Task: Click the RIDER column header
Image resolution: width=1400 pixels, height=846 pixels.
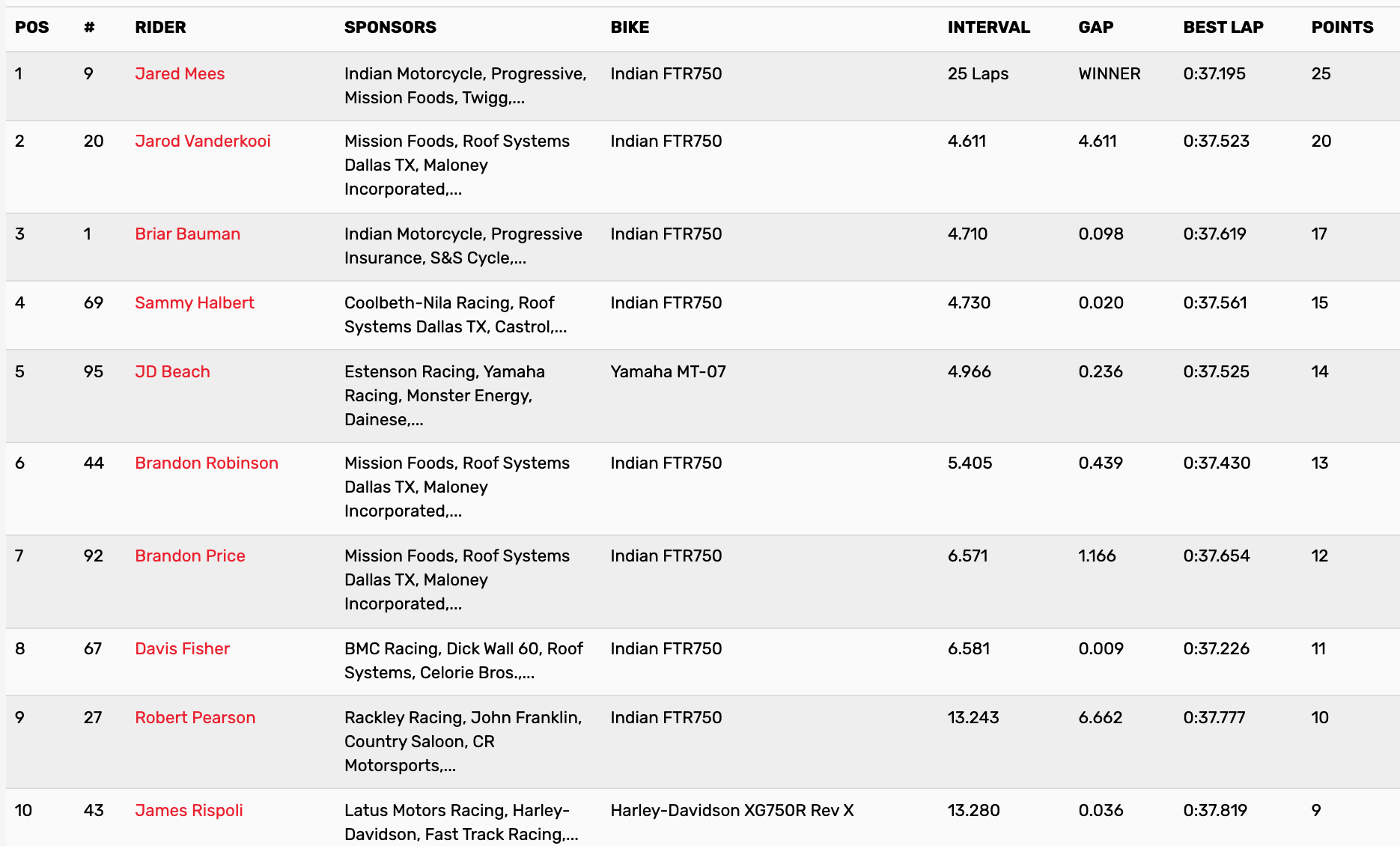Action: (x=160, y=28)
